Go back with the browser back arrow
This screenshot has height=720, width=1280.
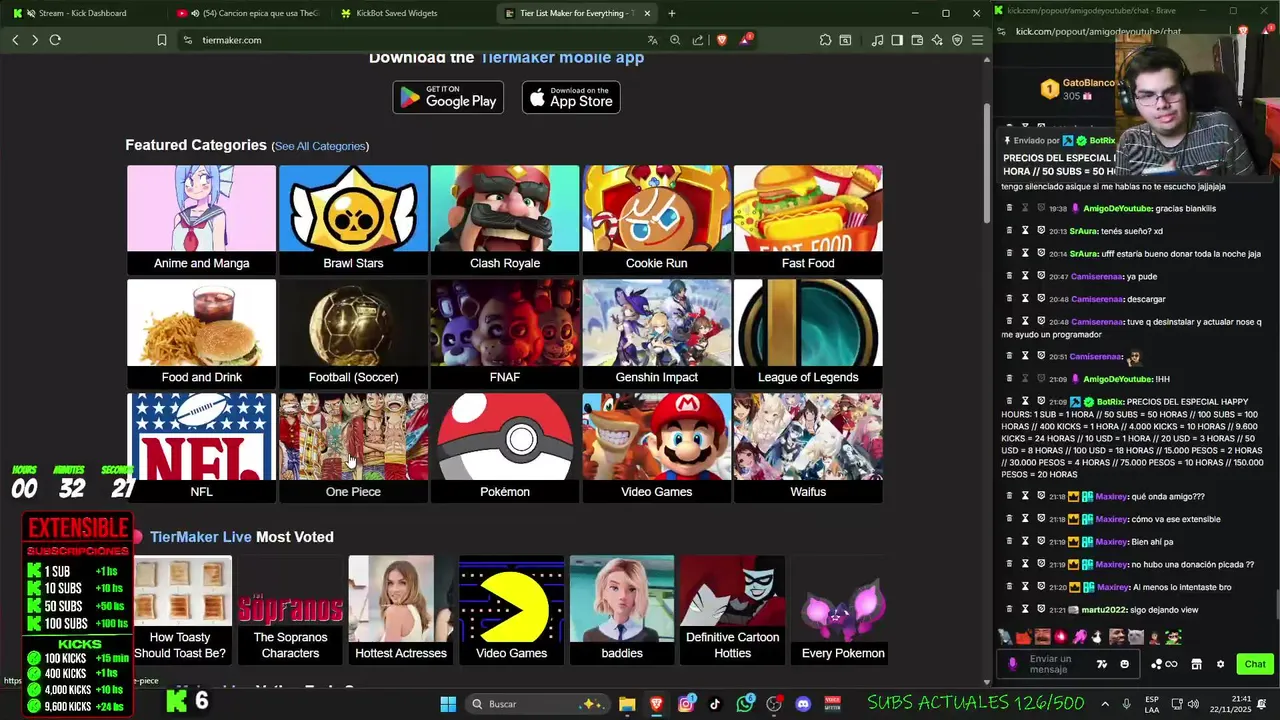[15, 40]
